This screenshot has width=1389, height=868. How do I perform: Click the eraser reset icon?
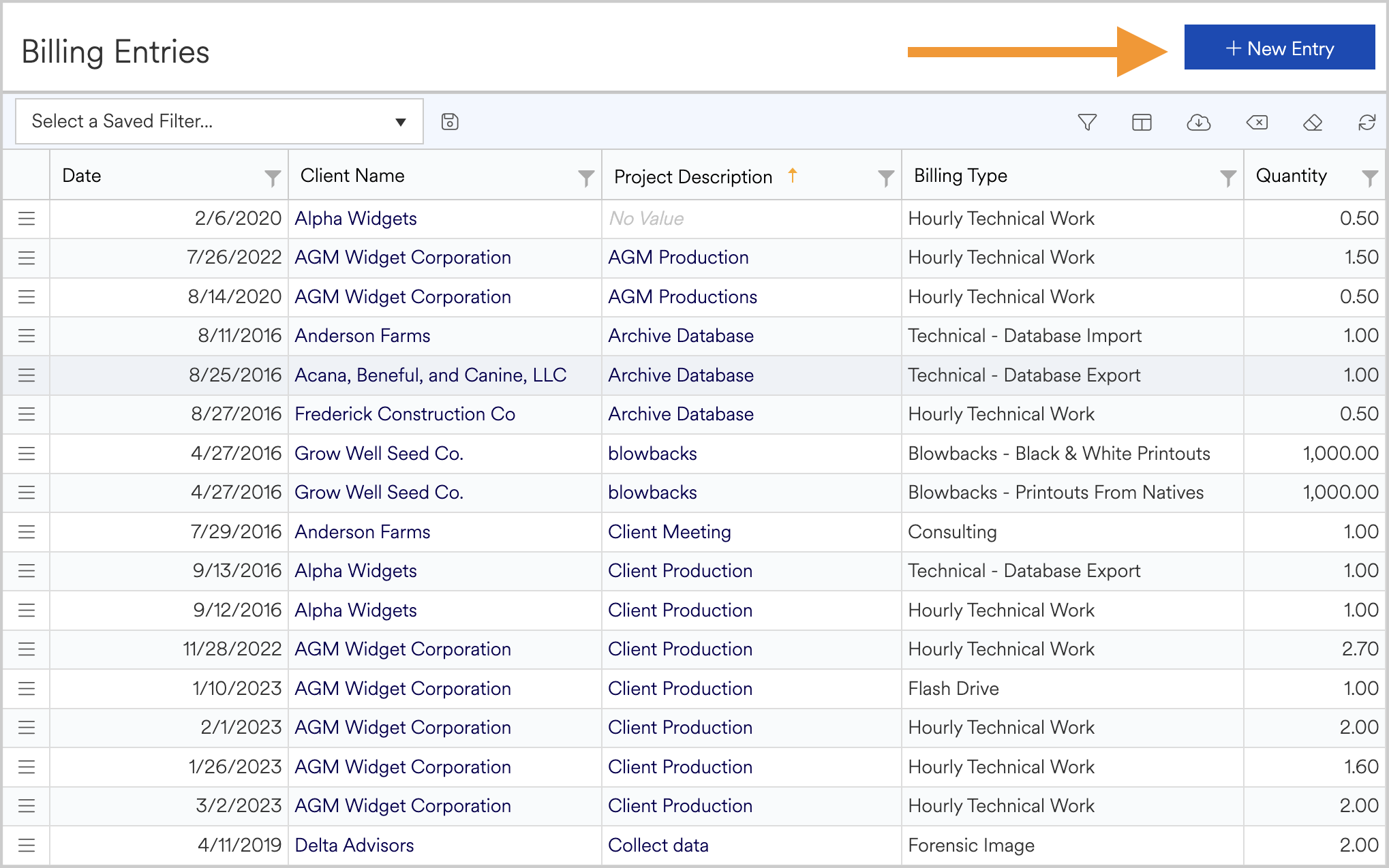click(x=1313, y=122)
